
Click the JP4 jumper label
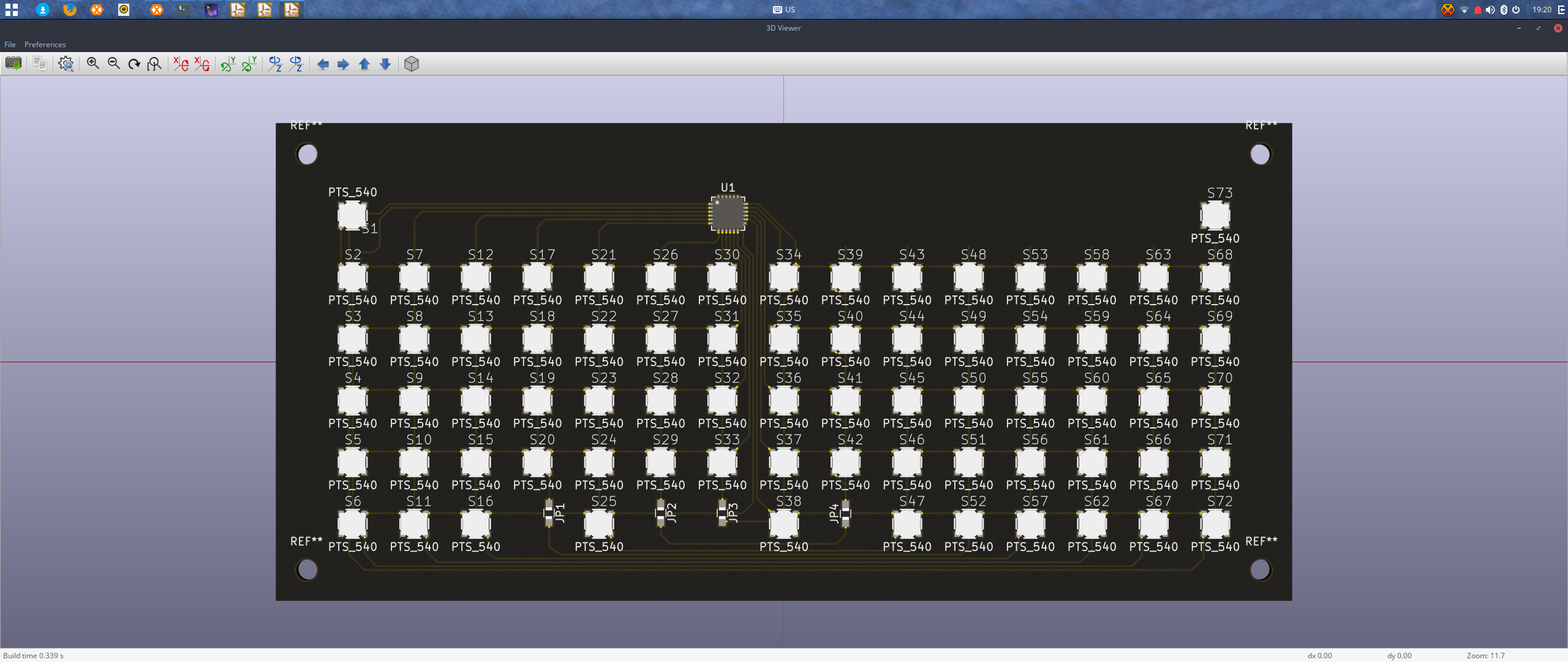pos(834,513)
